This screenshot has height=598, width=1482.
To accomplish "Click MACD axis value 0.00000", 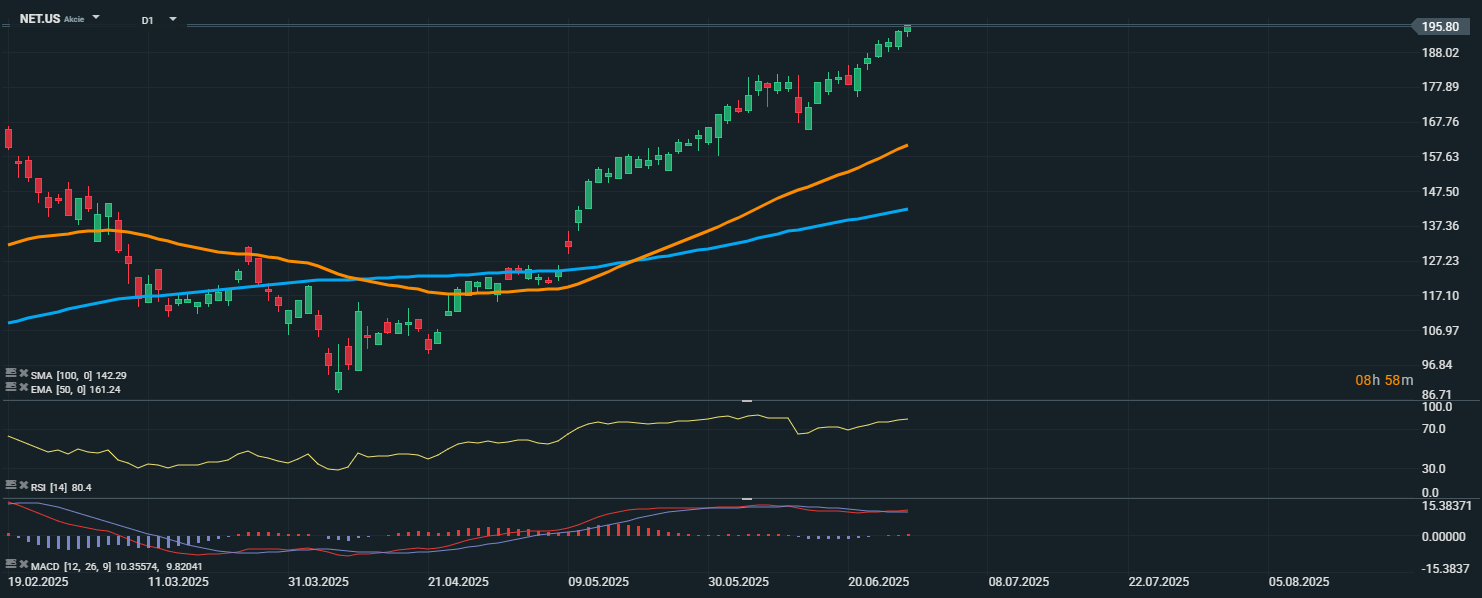I will [x=1443, y=537].
